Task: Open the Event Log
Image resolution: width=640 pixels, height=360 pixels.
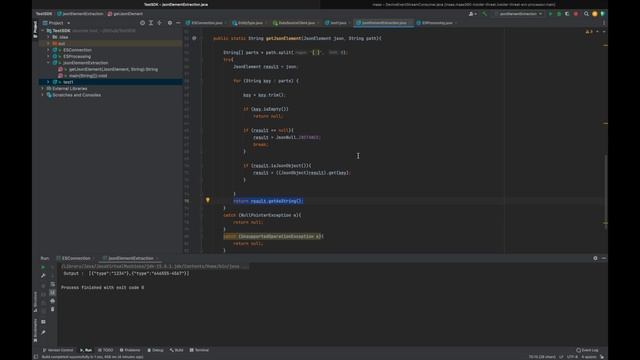Action: click(587, 350)
